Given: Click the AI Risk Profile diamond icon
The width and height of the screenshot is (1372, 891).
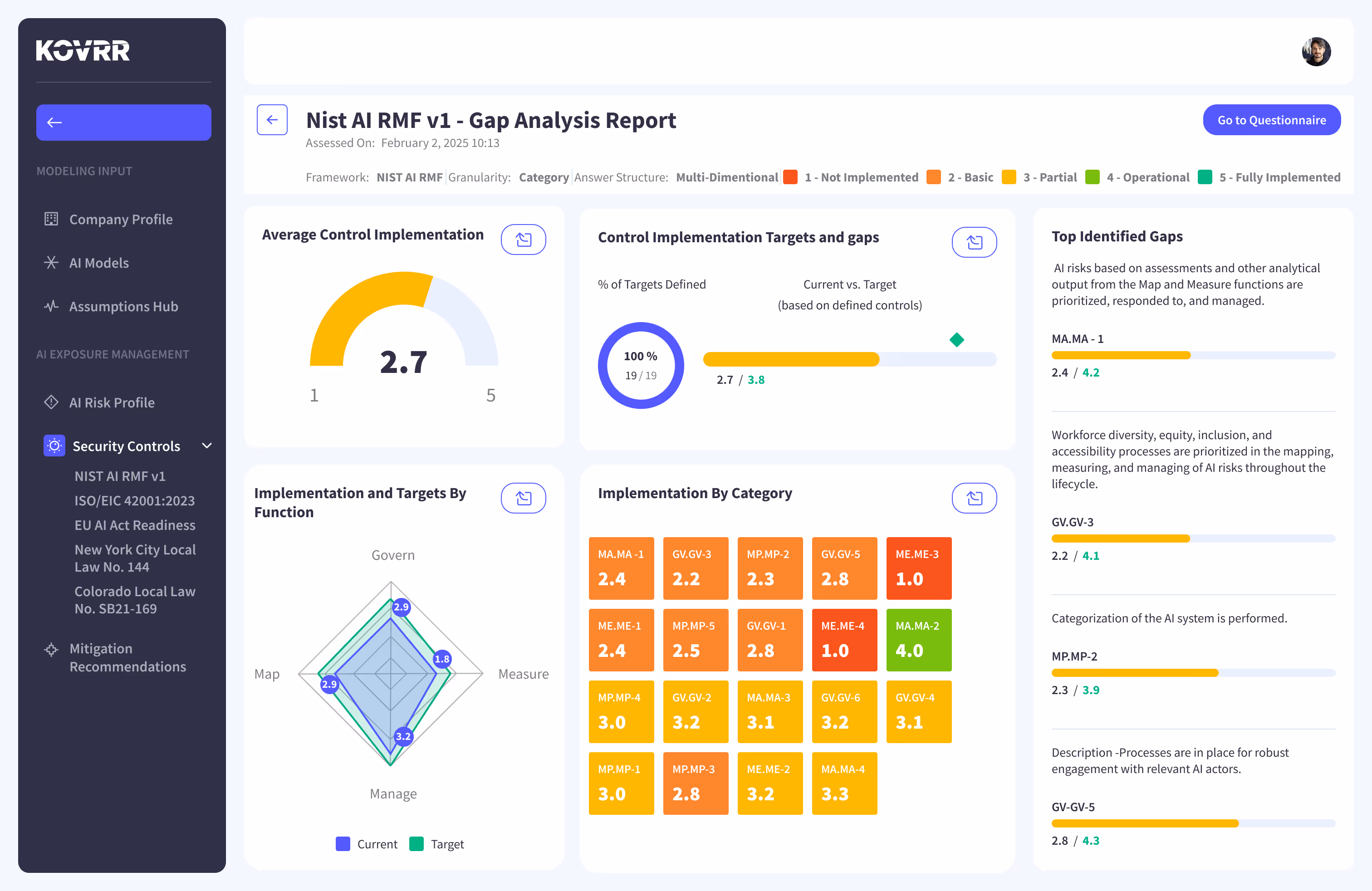Looking at the screenshot, I should coord(51,402).
